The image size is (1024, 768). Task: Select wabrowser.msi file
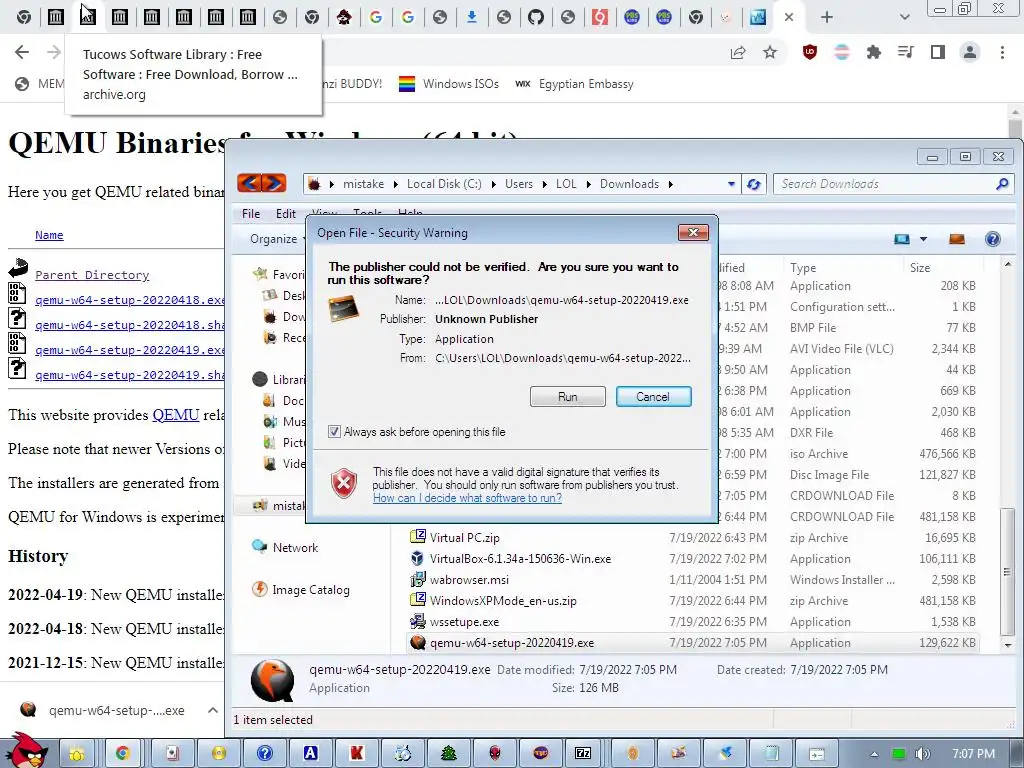click(x=469, y=580)
